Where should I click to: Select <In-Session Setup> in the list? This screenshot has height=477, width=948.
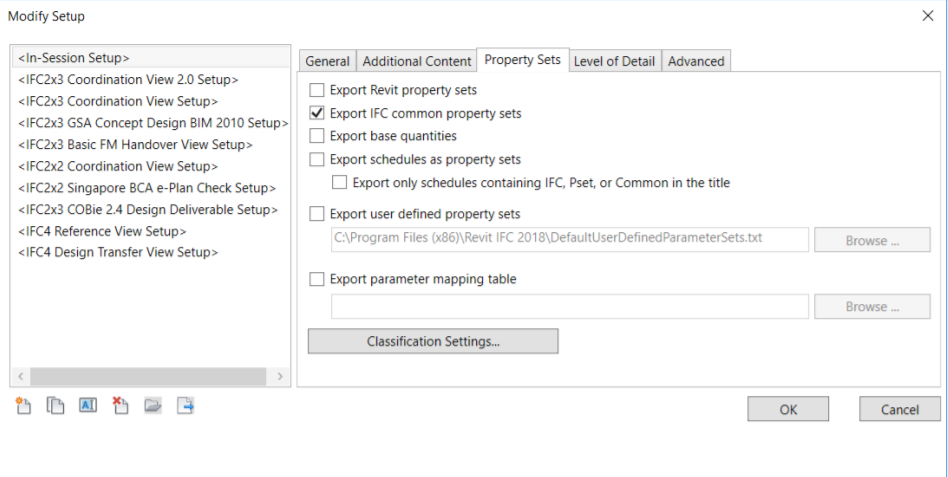tap(150, 58)
